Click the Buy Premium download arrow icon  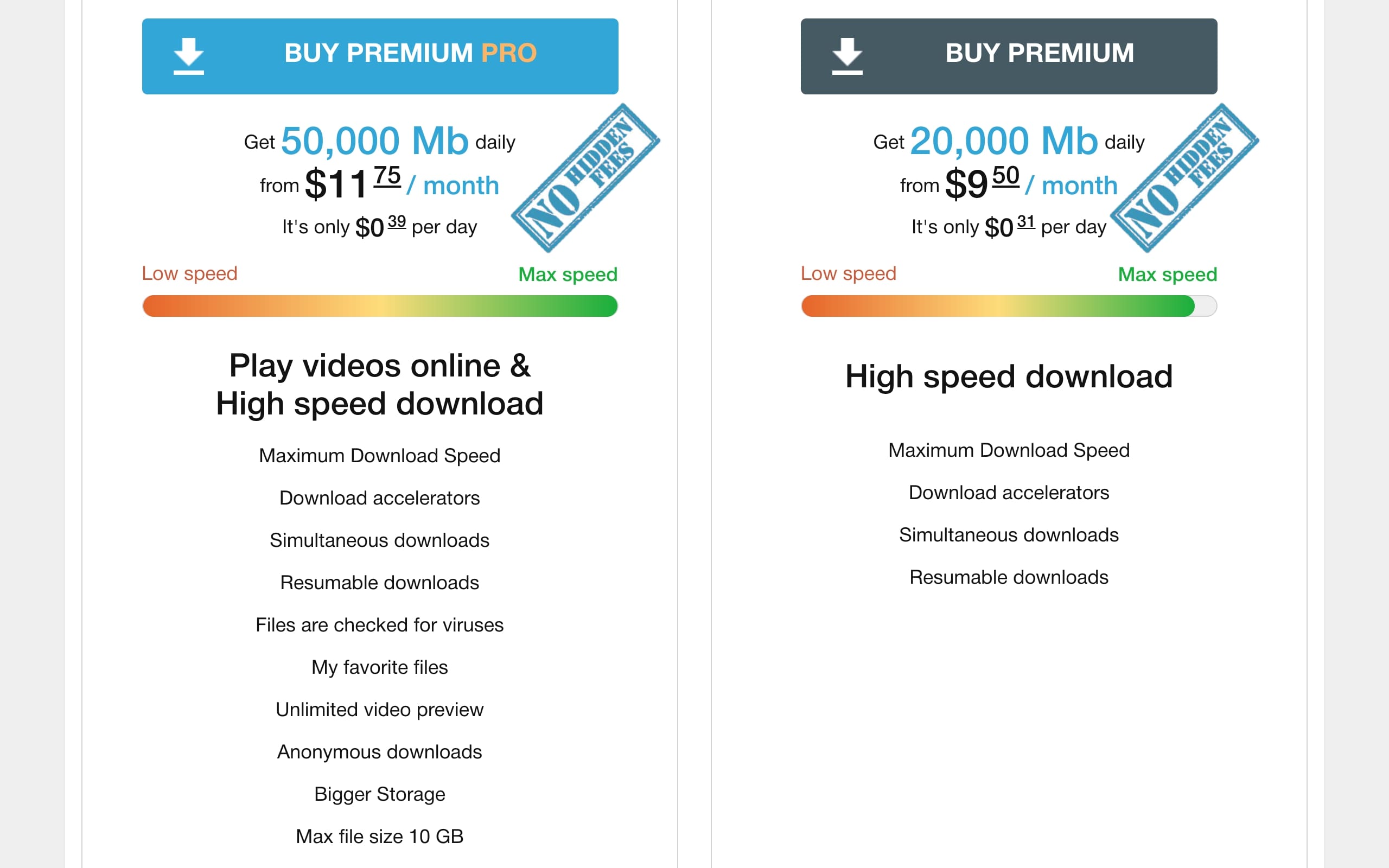[847, 56]
